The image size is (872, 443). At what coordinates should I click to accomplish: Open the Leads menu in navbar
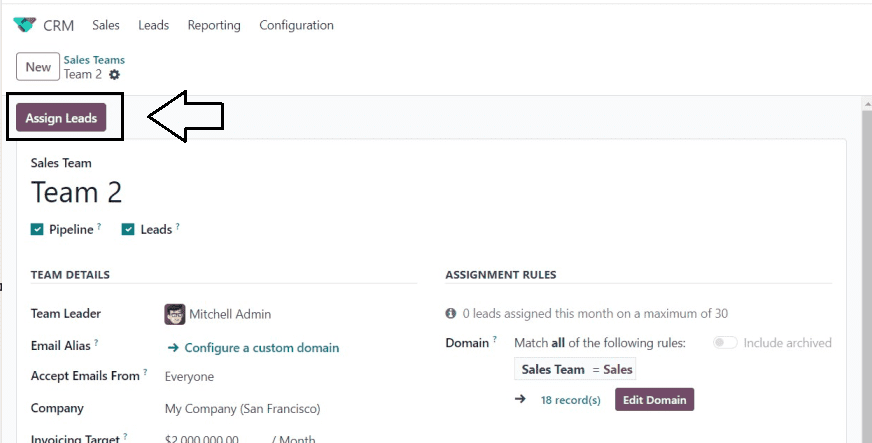tap(153, 25)
